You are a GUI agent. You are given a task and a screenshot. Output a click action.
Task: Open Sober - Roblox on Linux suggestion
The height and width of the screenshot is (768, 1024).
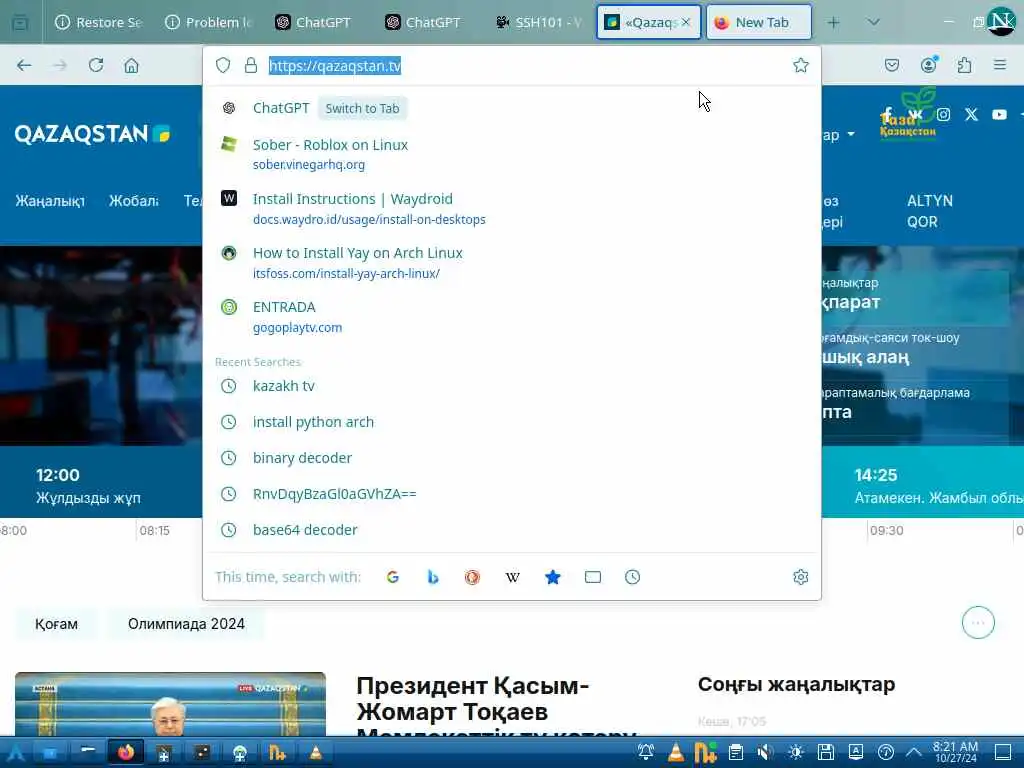pyautogui.click(x=511, y=154)
